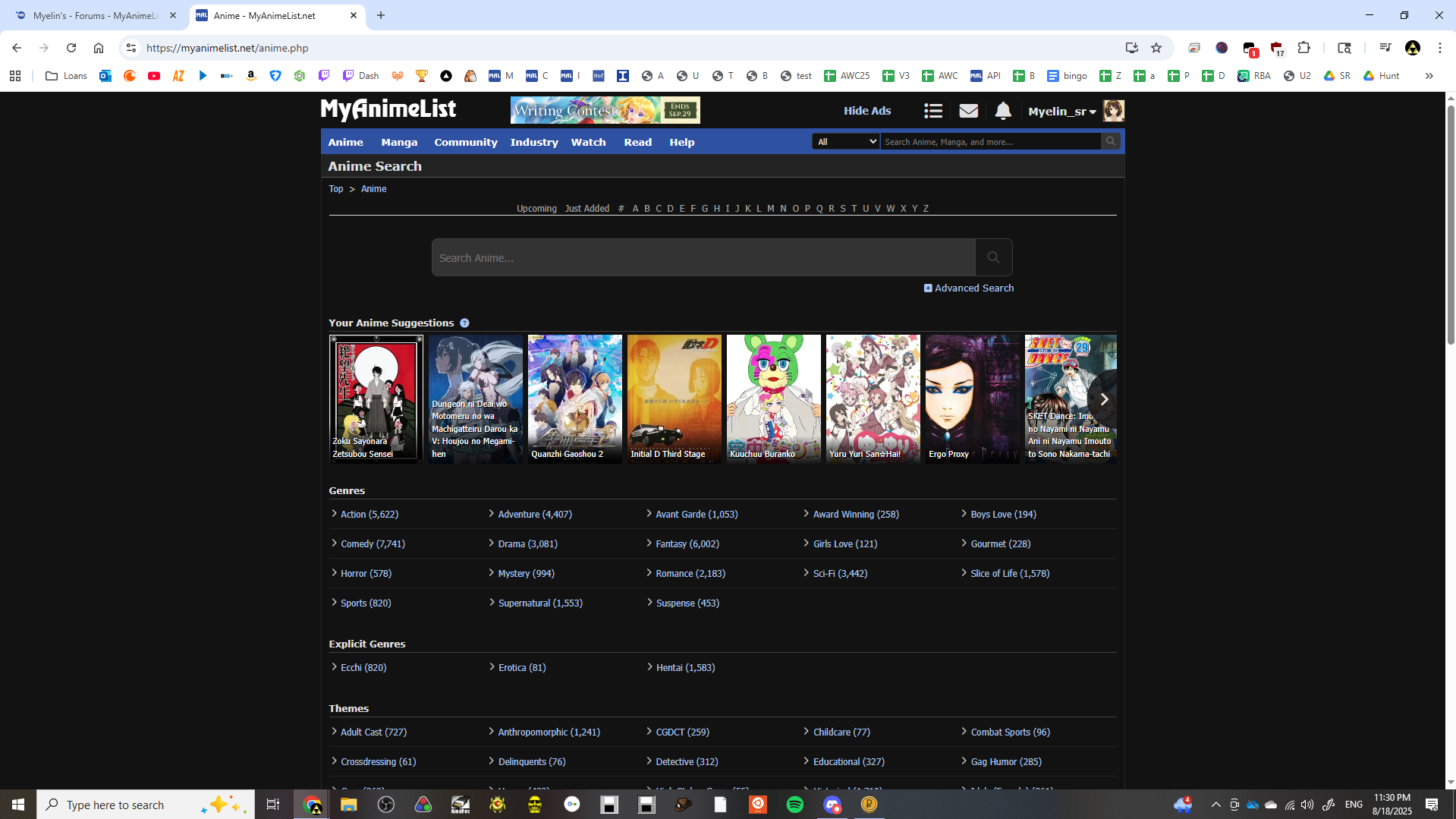Open Spotify from the taskbar
The height and width of the screenshot is (819, 1456).
click(794, 805)
